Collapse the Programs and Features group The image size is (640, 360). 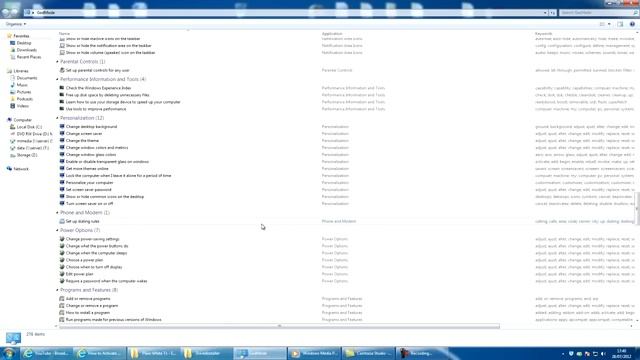coord(57,290)
